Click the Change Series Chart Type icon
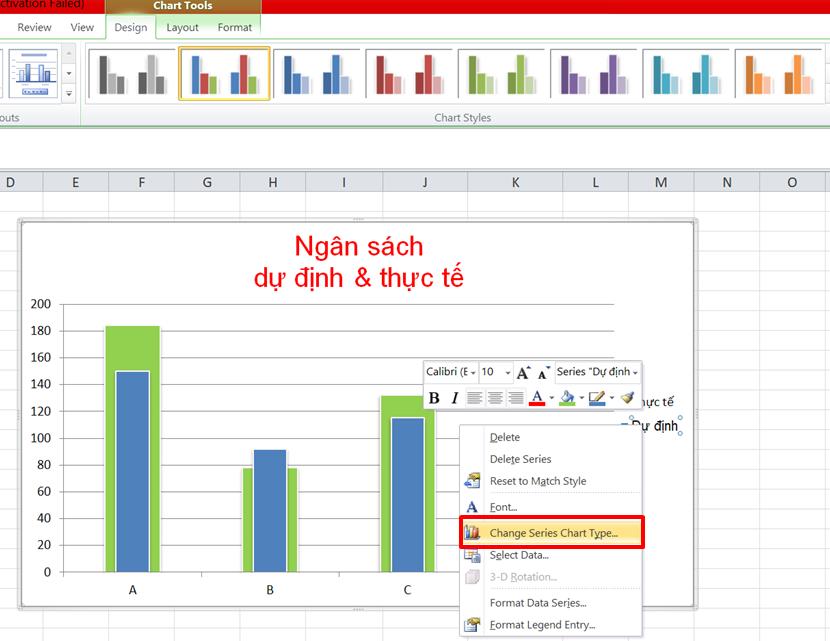 tap(472, 532)
